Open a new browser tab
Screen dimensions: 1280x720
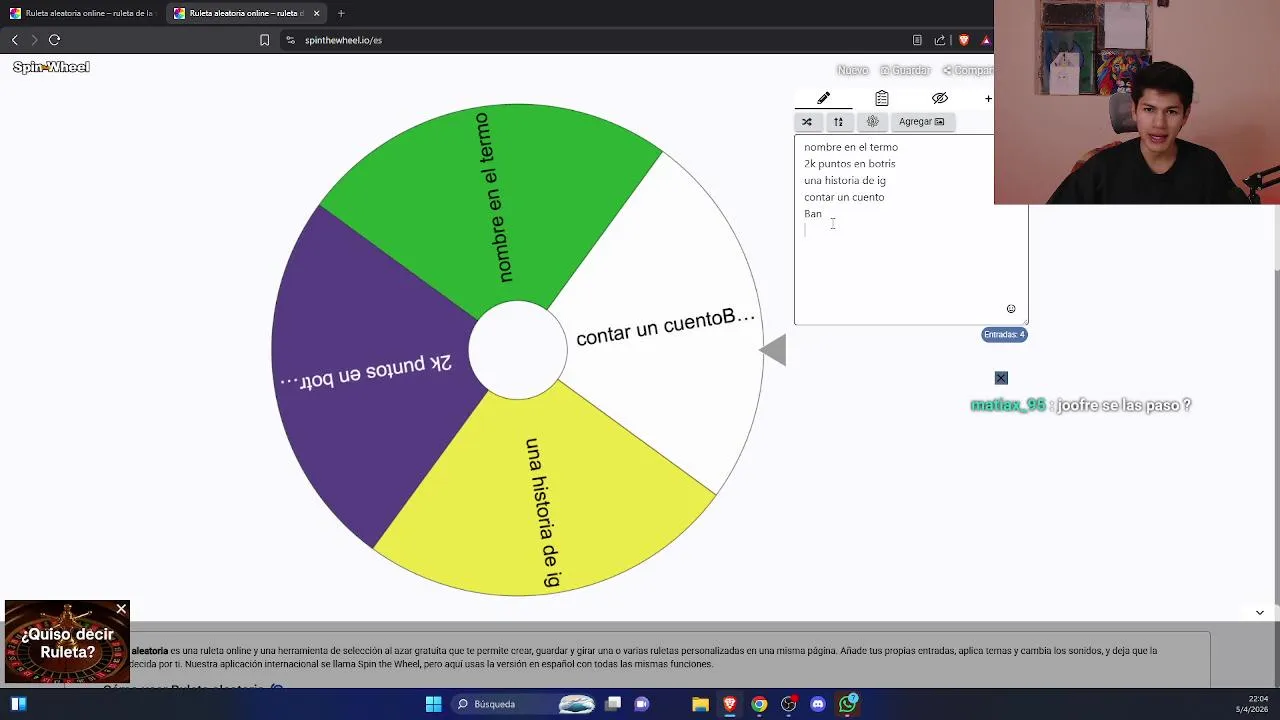click(341, 13)
